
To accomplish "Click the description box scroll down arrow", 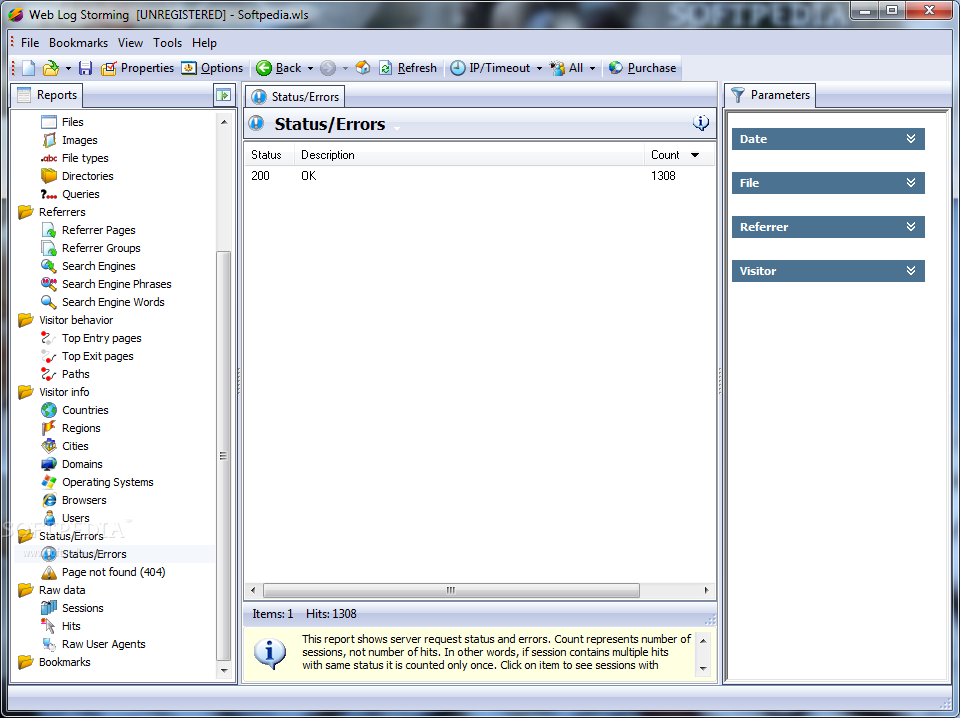I will click(703, 668).
